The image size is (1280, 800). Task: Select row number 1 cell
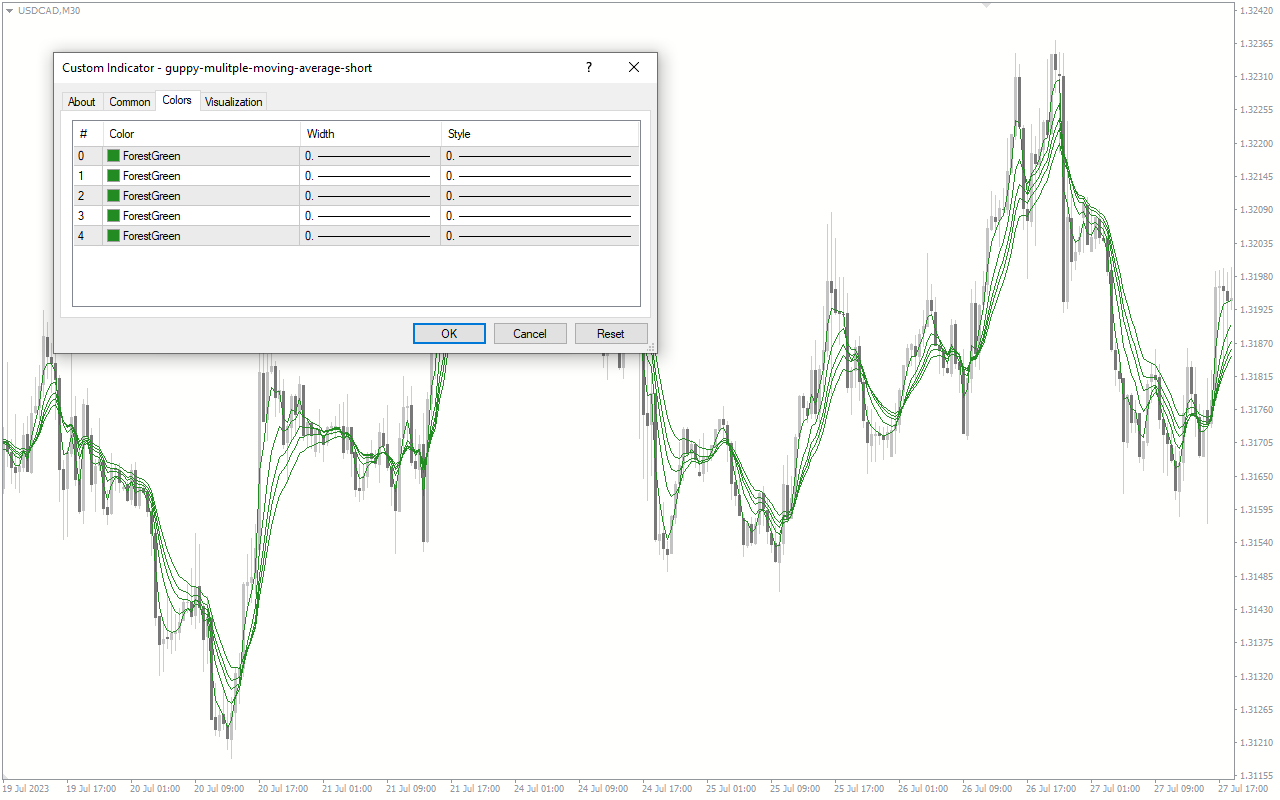[88, 176]
